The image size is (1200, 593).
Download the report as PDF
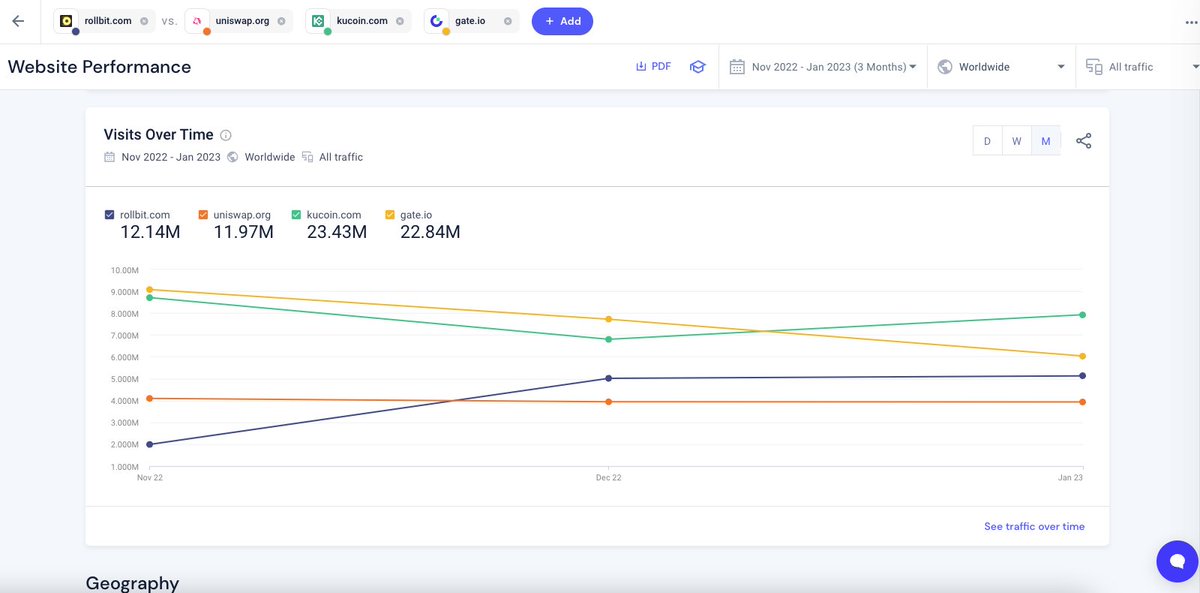point(653,67)
